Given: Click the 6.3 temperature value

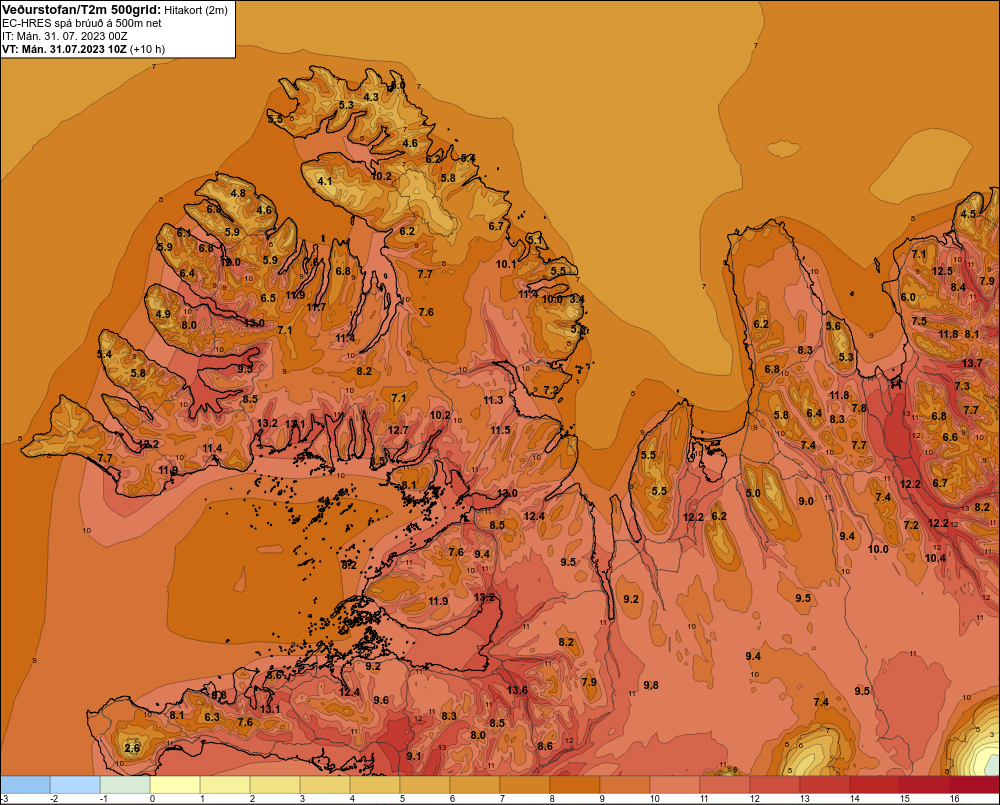Looking at the screenshot, I should pos(212,717).
